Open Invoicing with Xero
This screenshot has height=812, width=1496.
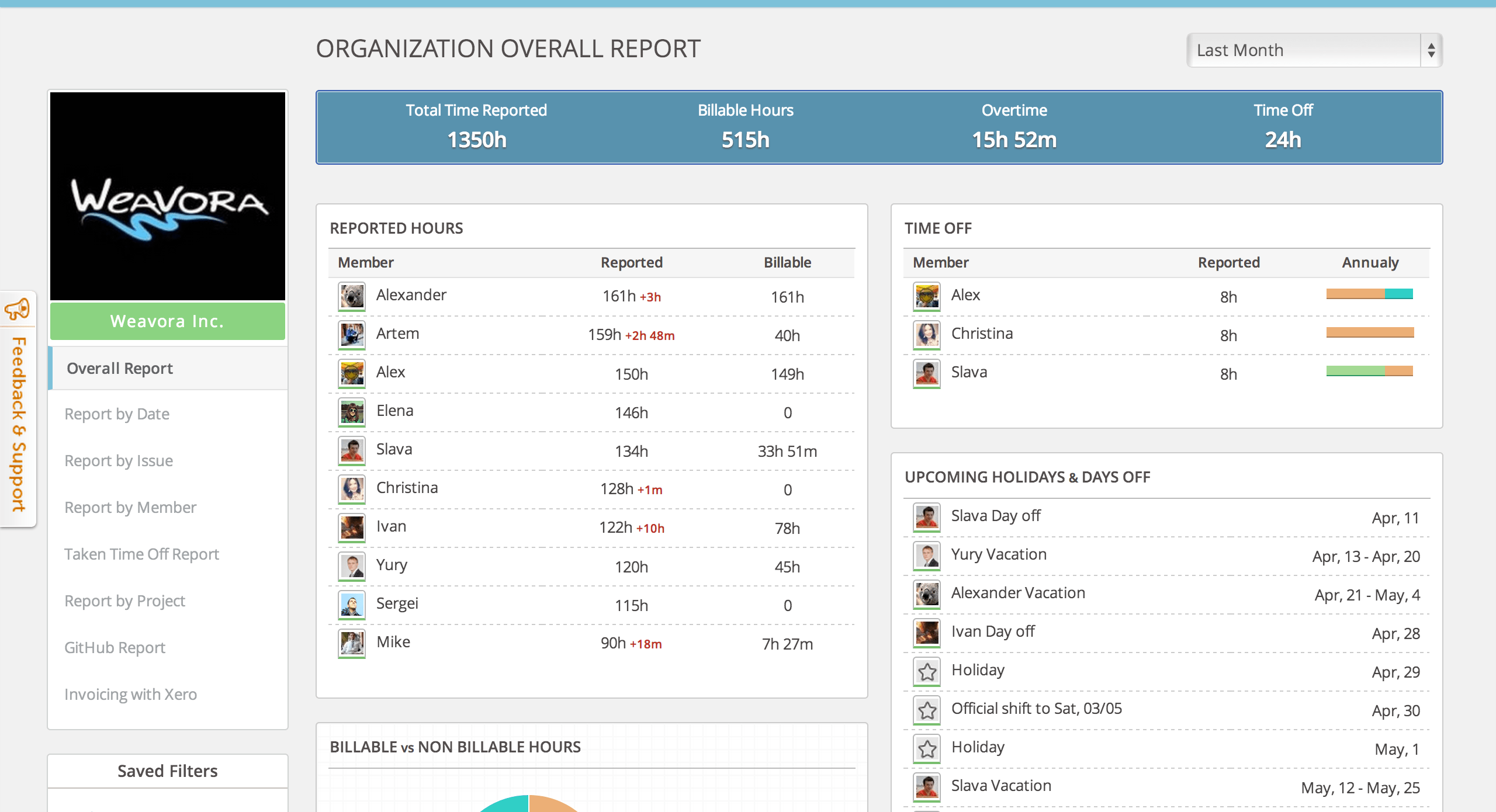tap(130, 695)
